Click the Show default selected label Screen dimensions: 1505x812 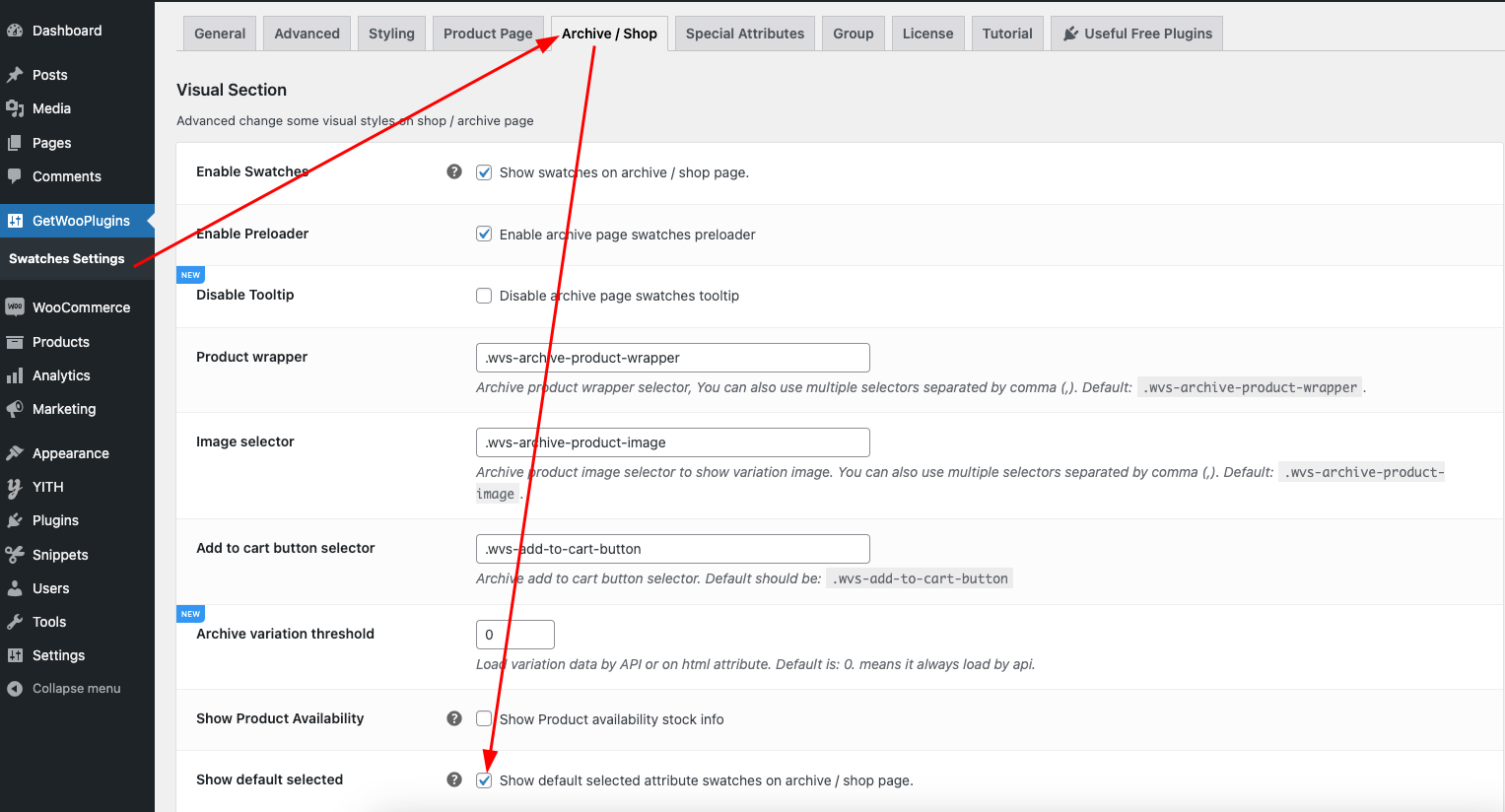point(269,779)
